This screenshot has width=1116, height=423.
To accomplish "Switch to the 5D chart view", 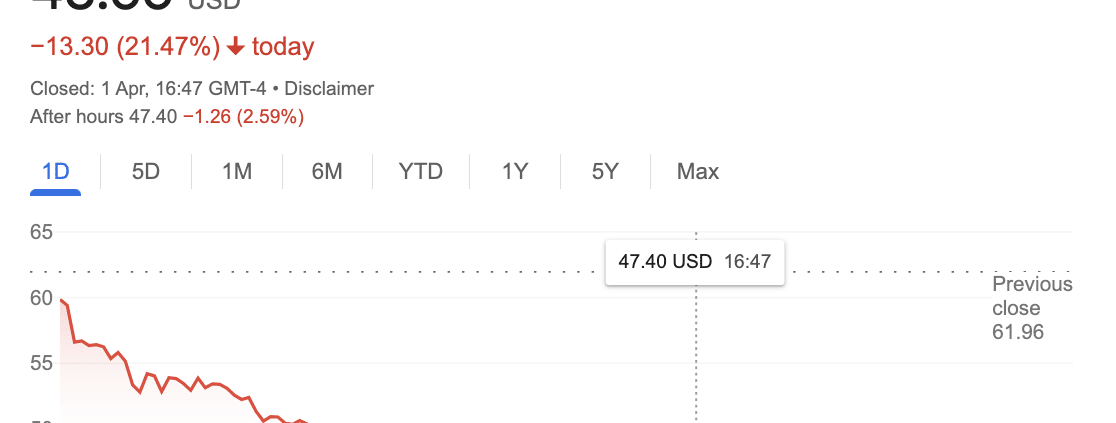I will coord(146,172).
